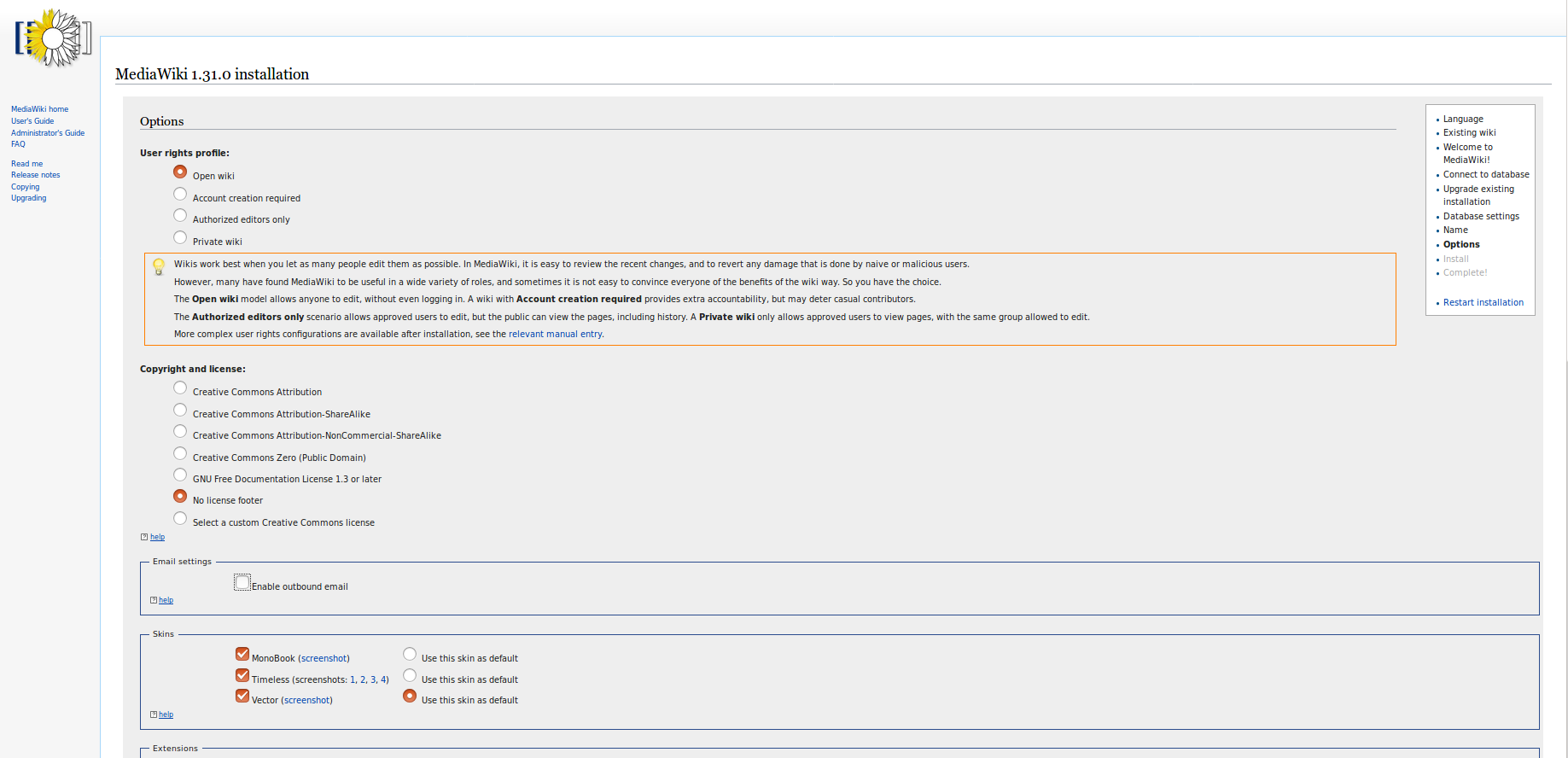The image size is (1568, 758).
Task: Open the FAQ sidebar link
Action: click(18, 144)
